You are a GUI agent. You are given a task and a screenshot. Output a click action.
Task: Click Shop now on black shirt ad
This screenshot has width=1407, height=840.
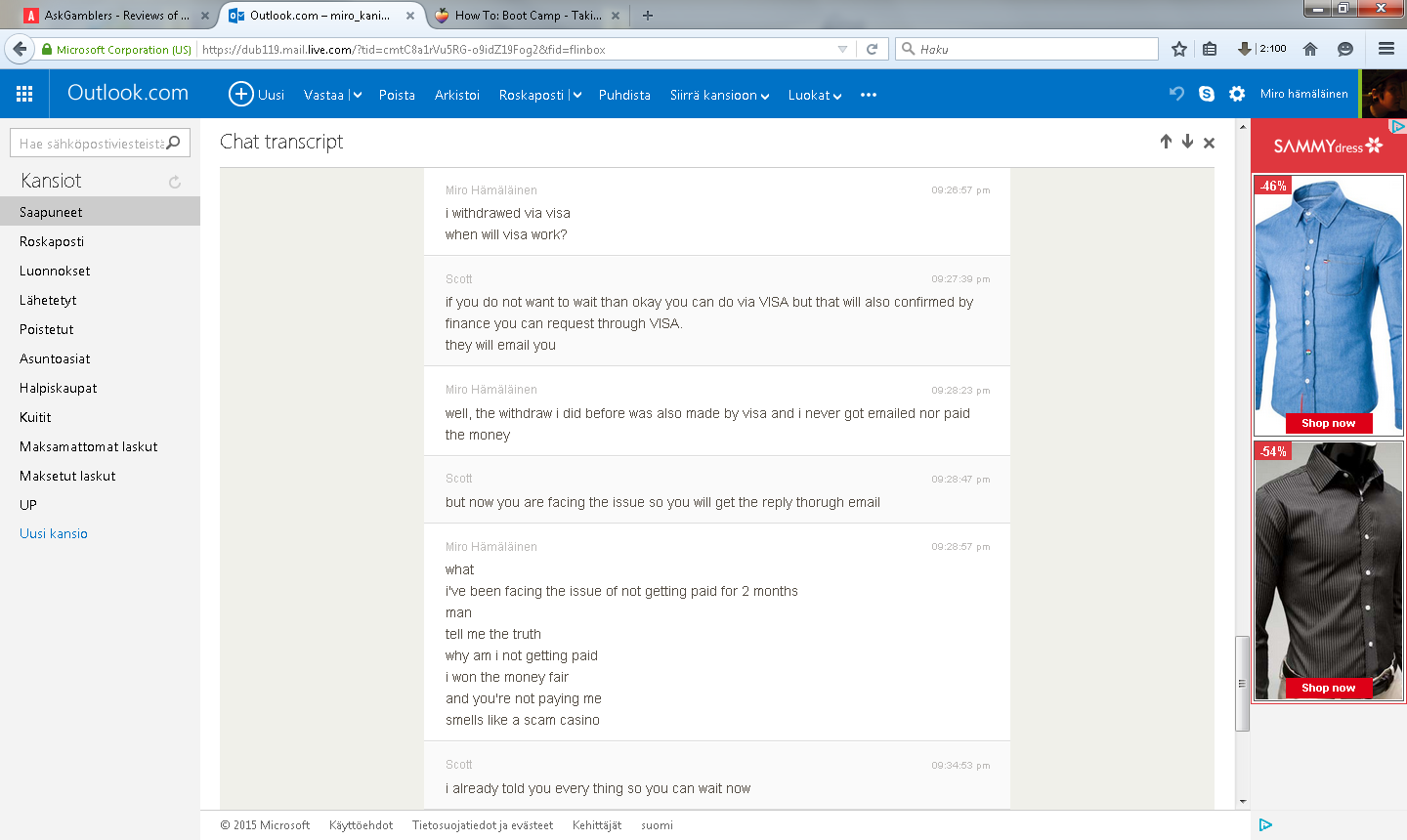point(1328,688)
